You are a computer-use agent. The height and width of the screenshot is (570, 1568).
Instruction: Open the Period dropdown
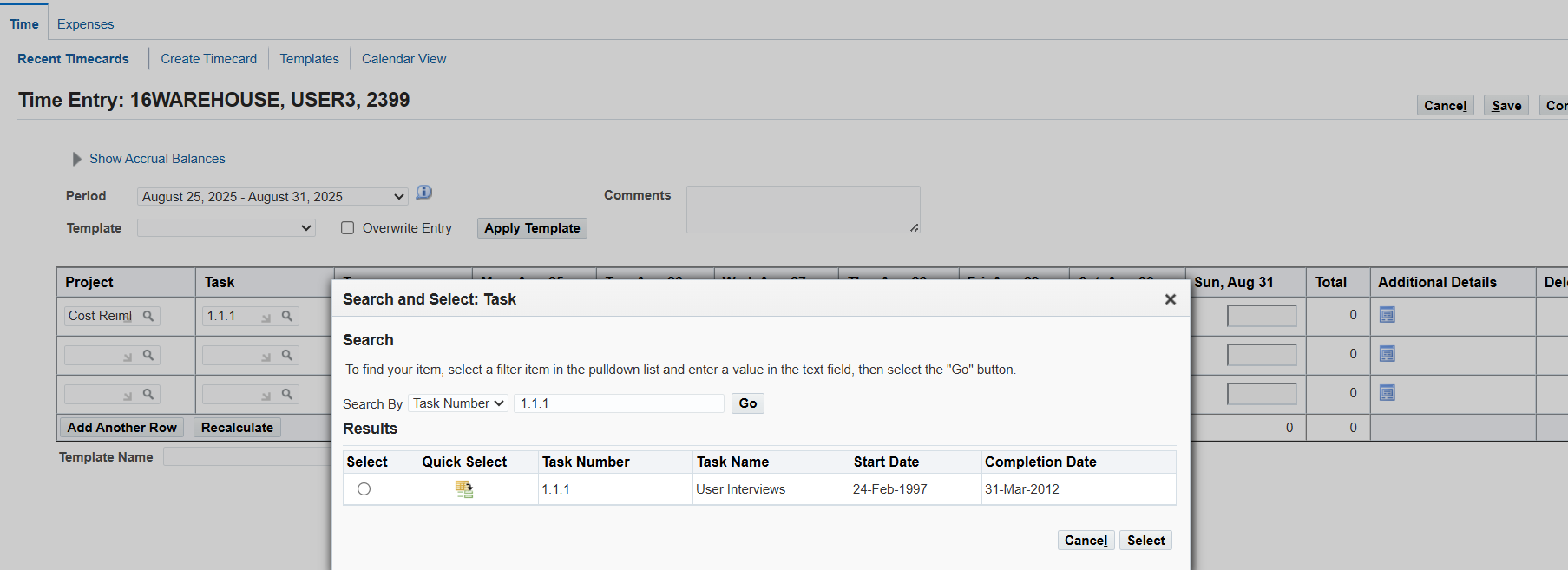(x=272, y=197)
